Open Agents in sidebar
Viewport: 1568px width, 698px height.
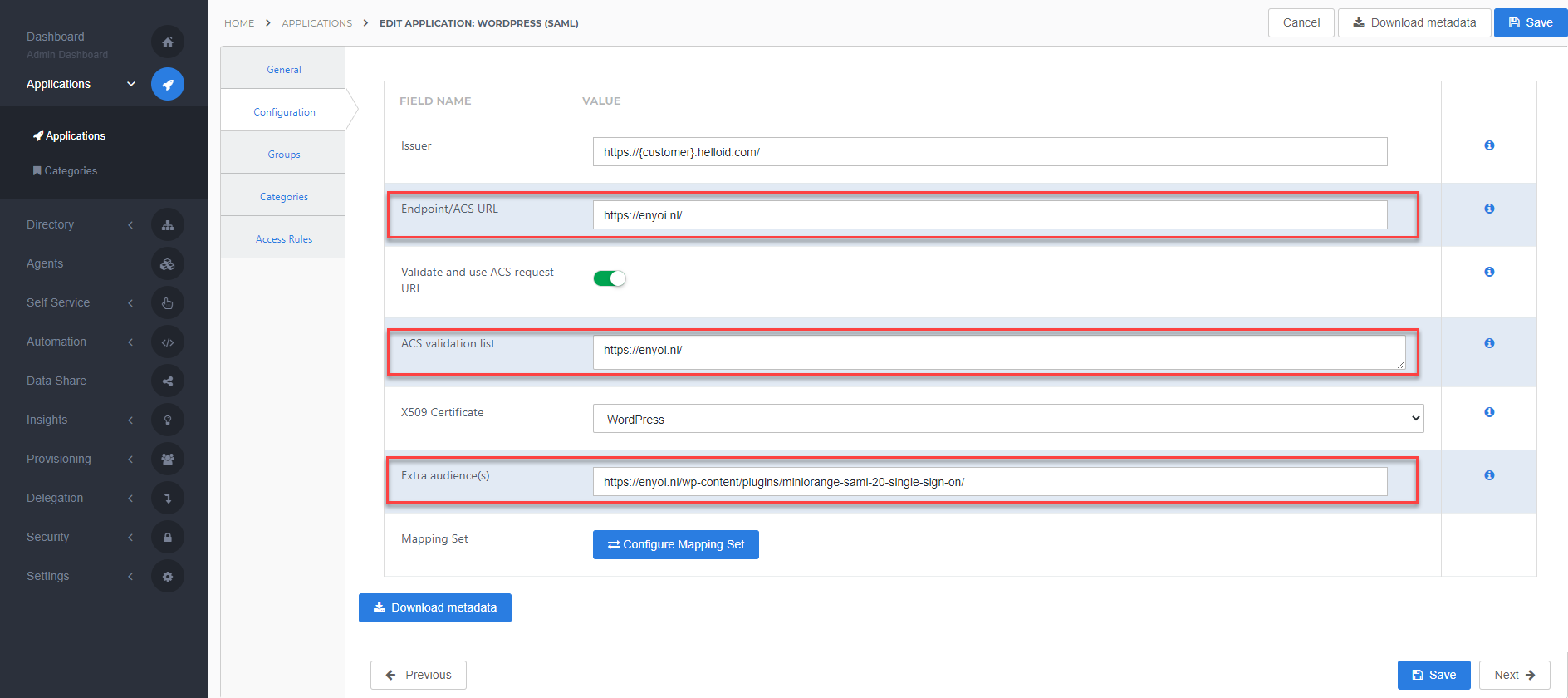[45, 264]
